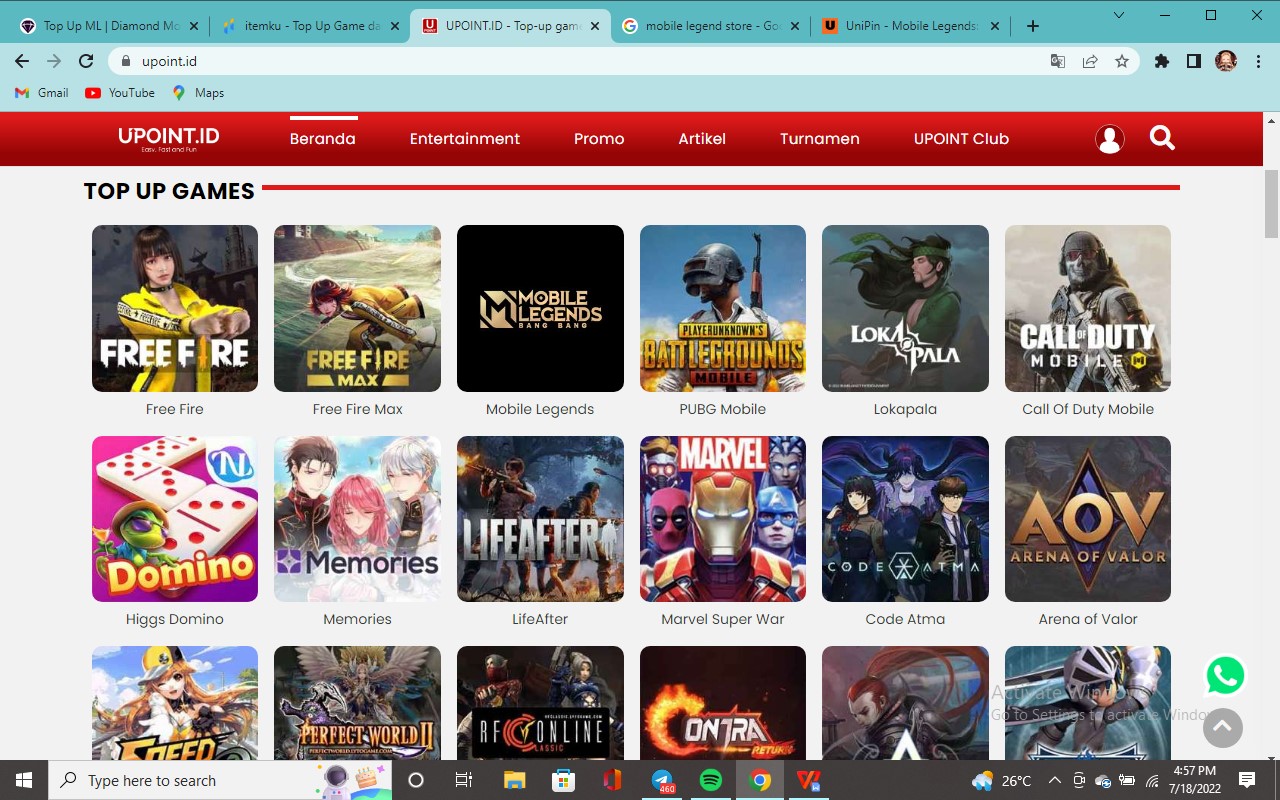
Task: Open Microsoft Store from the taskbar
Action: tap(563, 780)
